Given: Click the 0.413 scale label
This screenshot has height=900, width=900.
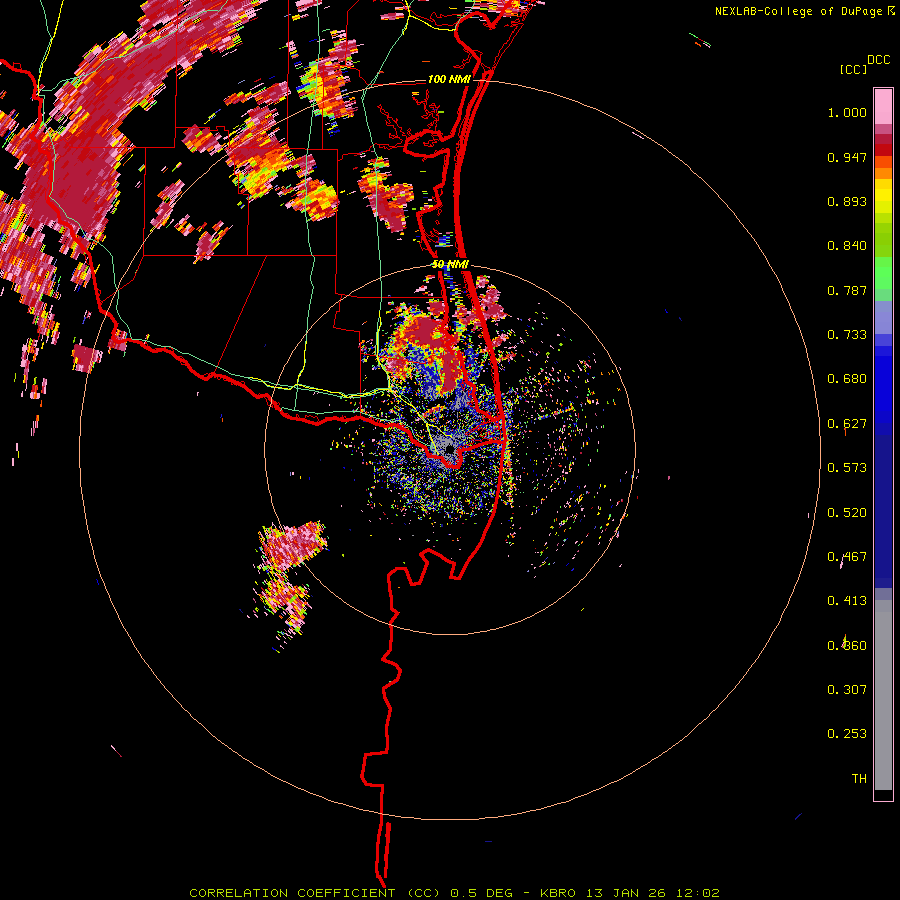Looking at the screenshot, I should point(847,601).
